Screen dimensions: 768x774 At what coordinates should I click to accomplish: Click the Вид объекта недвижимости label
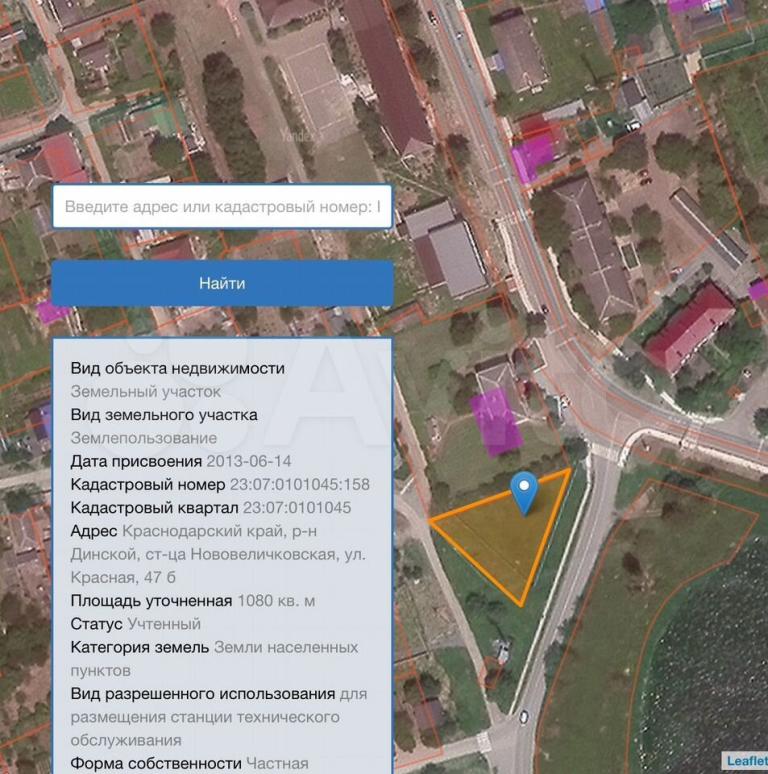tap(177, 369)
